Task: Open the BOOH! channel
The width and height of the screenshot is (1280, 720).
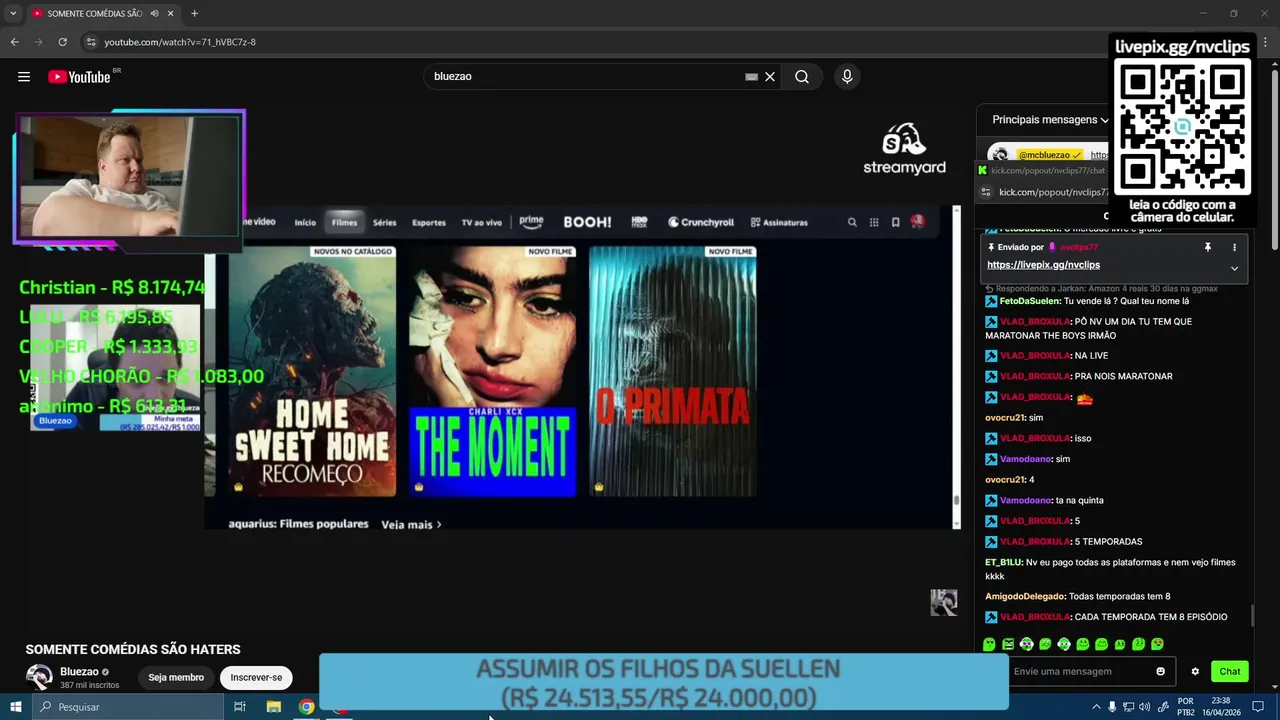Action: [587, 222]
